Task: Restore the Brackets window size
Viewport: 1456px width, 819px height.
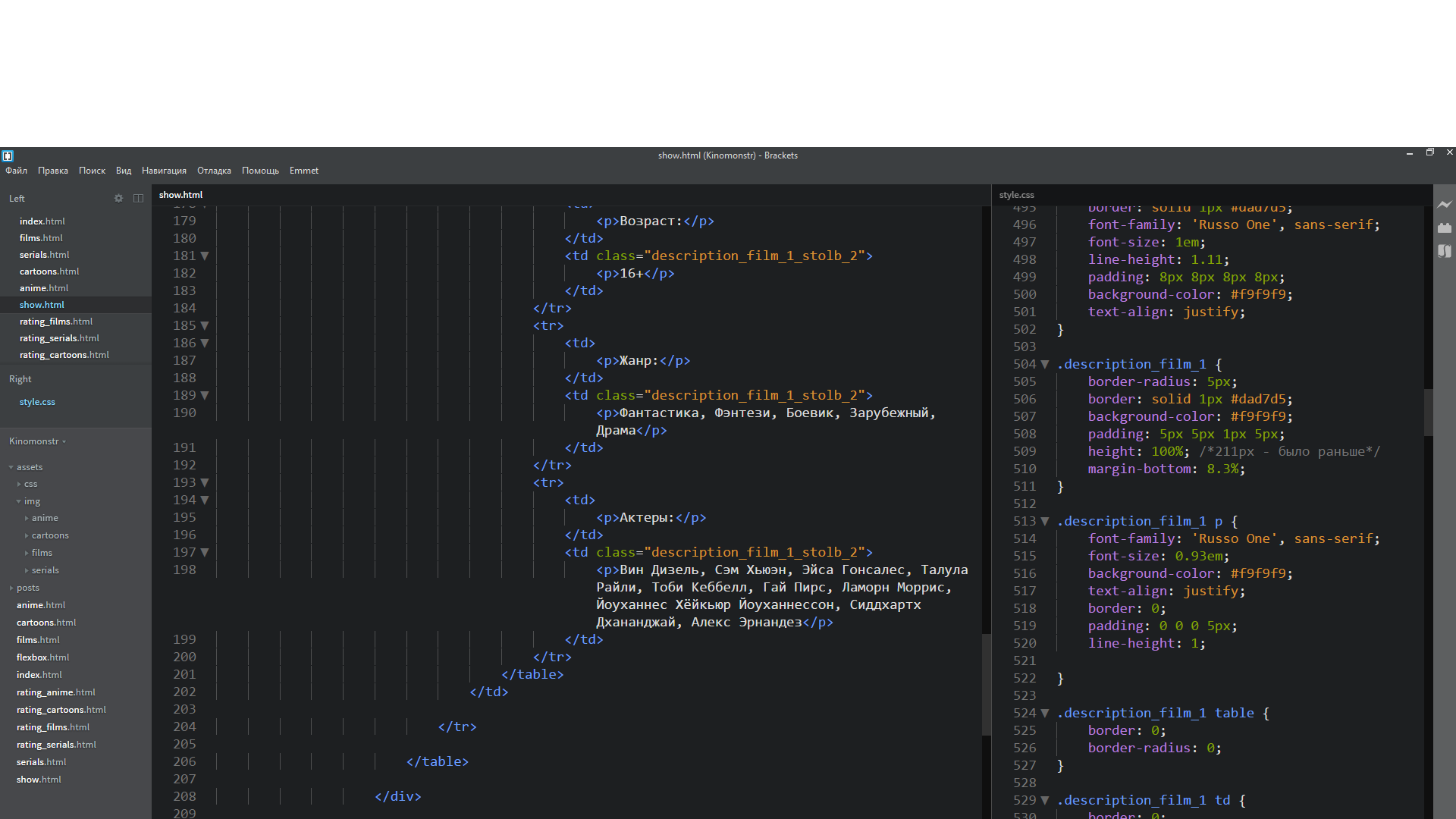Action: click(1429, 152)
